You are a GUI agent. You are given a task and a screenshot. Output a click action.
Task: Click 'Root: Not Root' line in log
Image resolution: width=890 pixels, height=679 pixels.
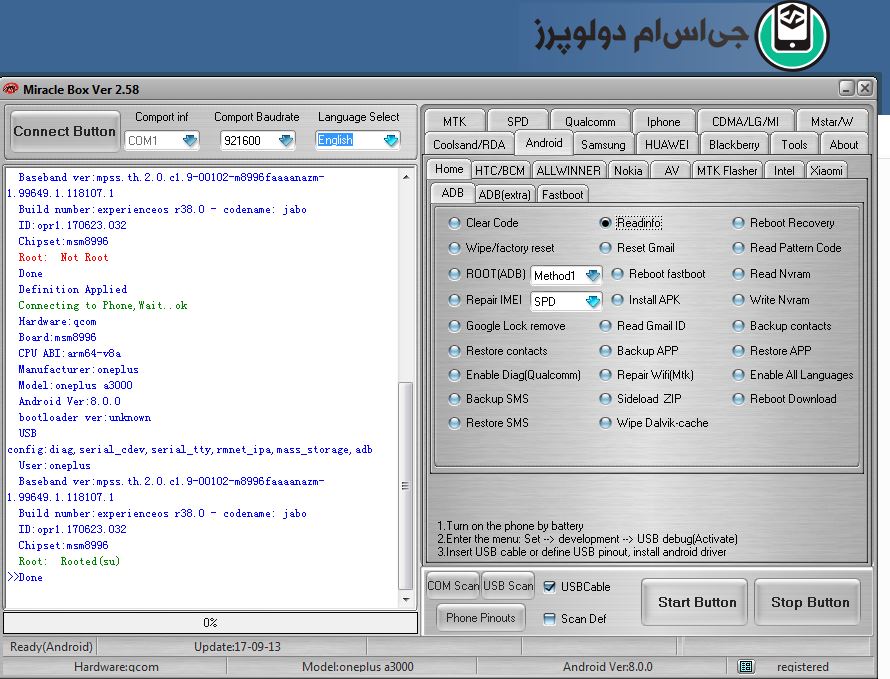(63, 257)
